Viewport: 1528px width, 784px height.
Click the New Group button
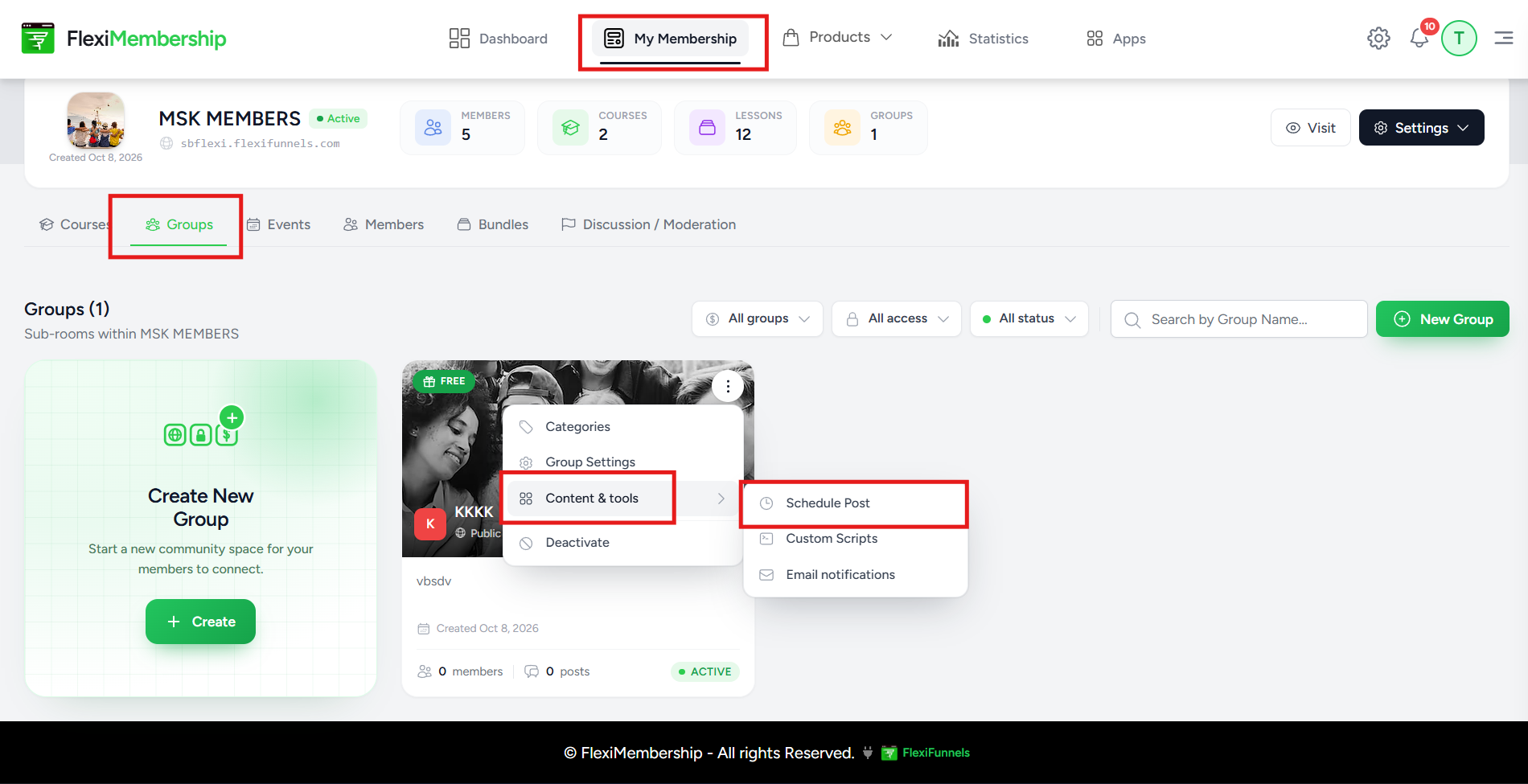(x=1442, y=319)
